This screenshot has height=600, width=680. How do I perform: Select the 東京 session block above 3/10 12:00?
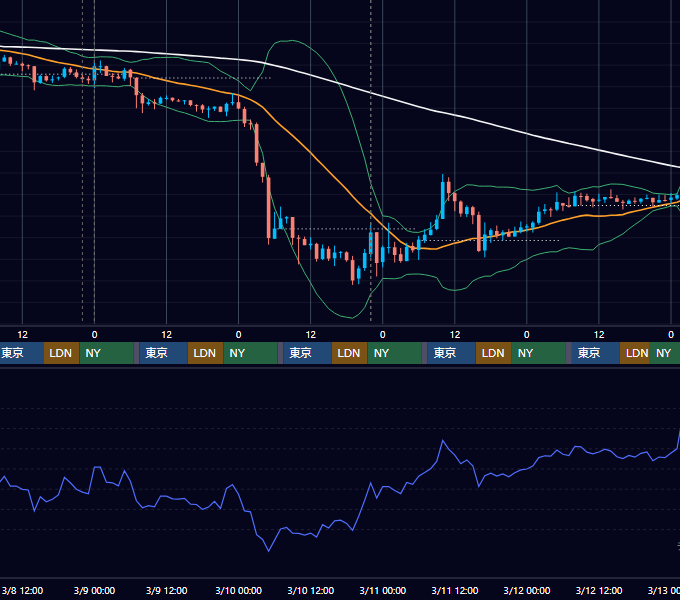pyautogui.click(x=307, y=353)
